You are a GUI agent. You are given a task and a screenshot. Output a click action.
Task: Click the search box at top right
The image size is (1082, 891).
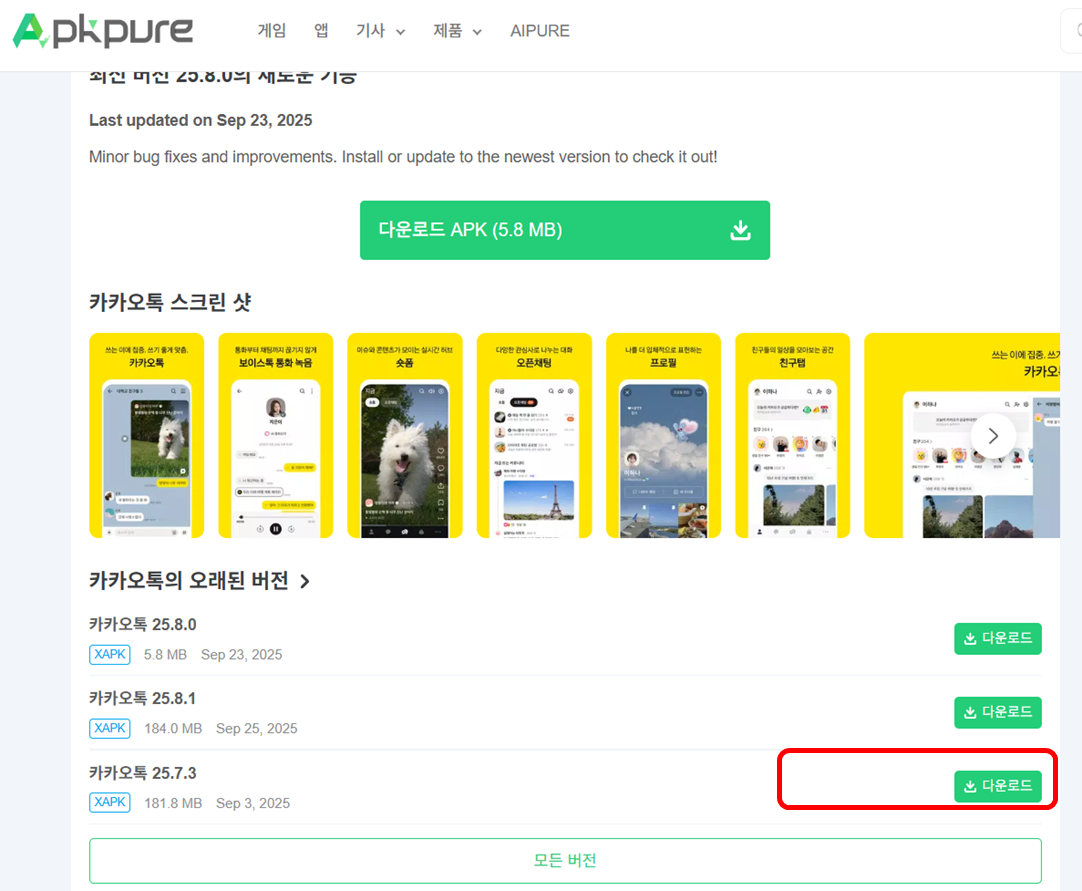(1072, 31)
